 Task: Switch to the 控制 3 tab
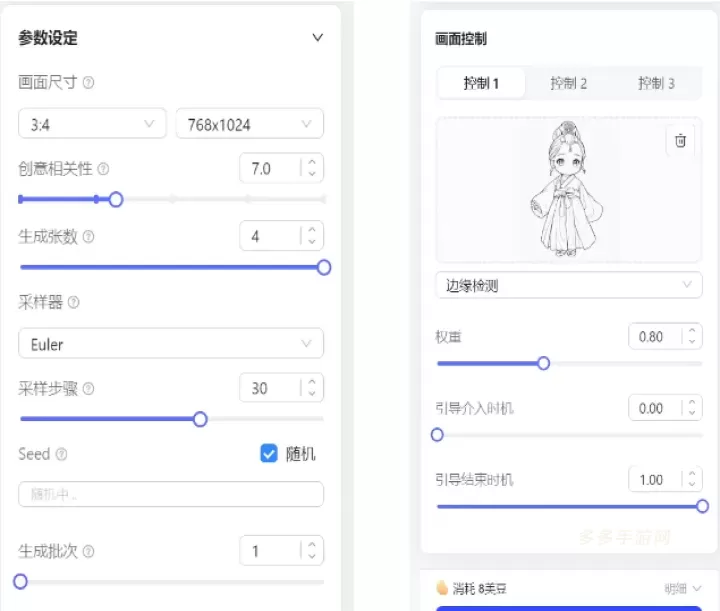tap(656, 83)
